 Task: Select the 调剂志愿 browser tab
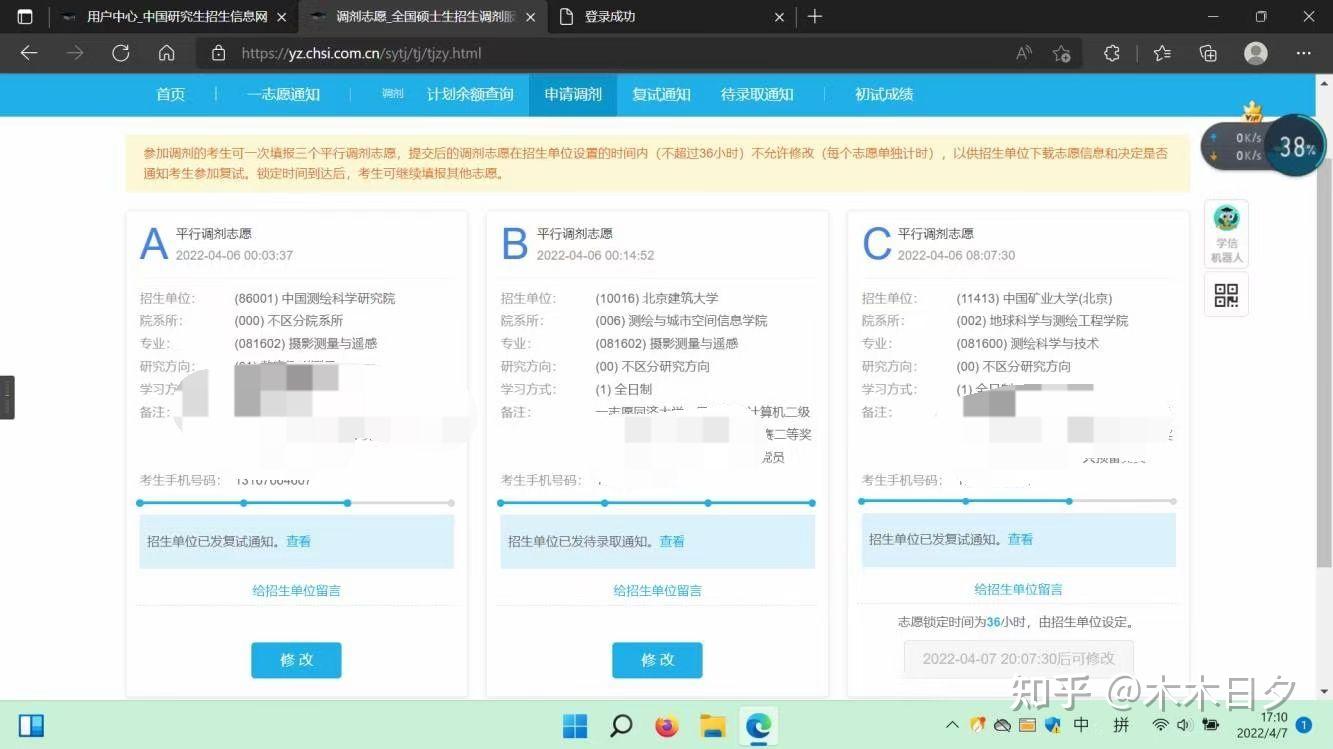click(422, 17)
